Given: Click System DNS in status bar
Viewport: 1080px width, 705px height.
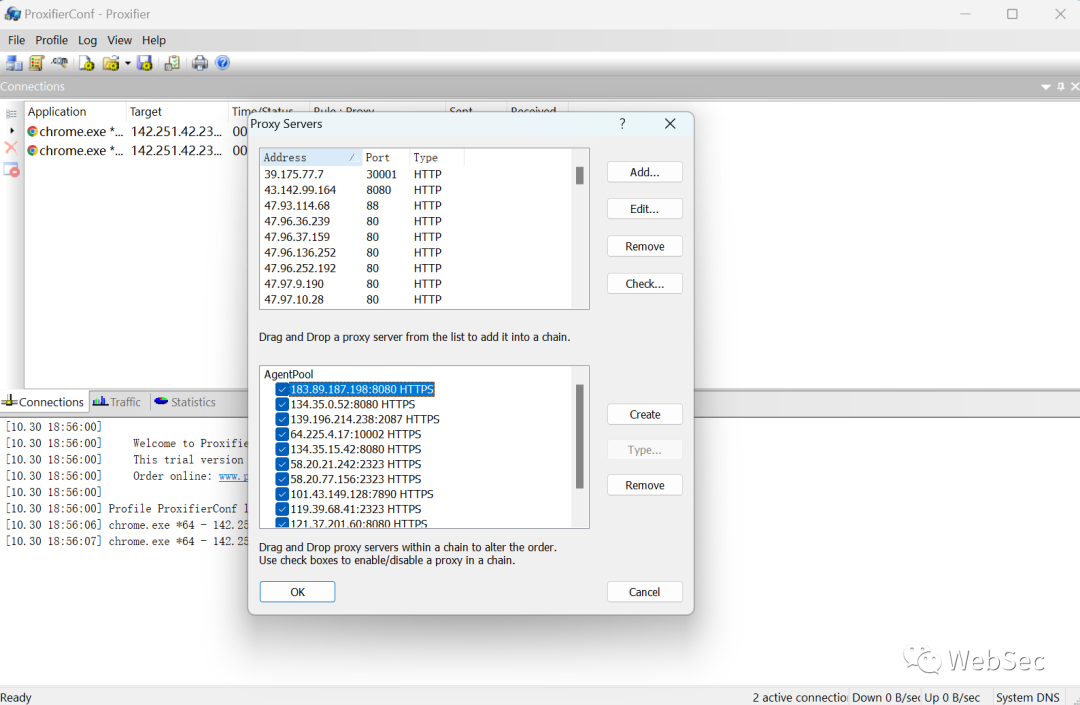Looking at the screenshot, I should (x=1028, y=697).
